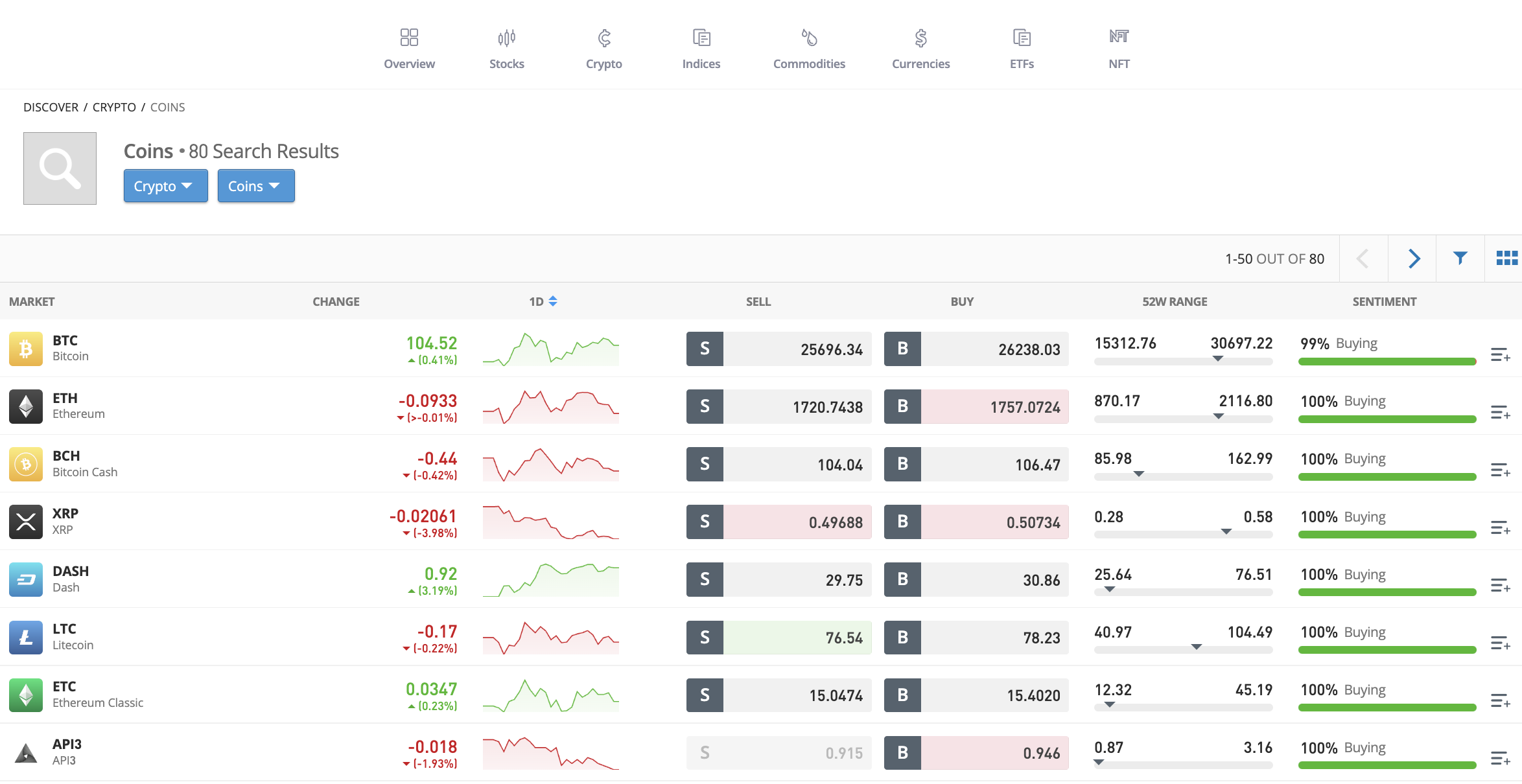Click the Ethereum coin icon

[26, 406]
